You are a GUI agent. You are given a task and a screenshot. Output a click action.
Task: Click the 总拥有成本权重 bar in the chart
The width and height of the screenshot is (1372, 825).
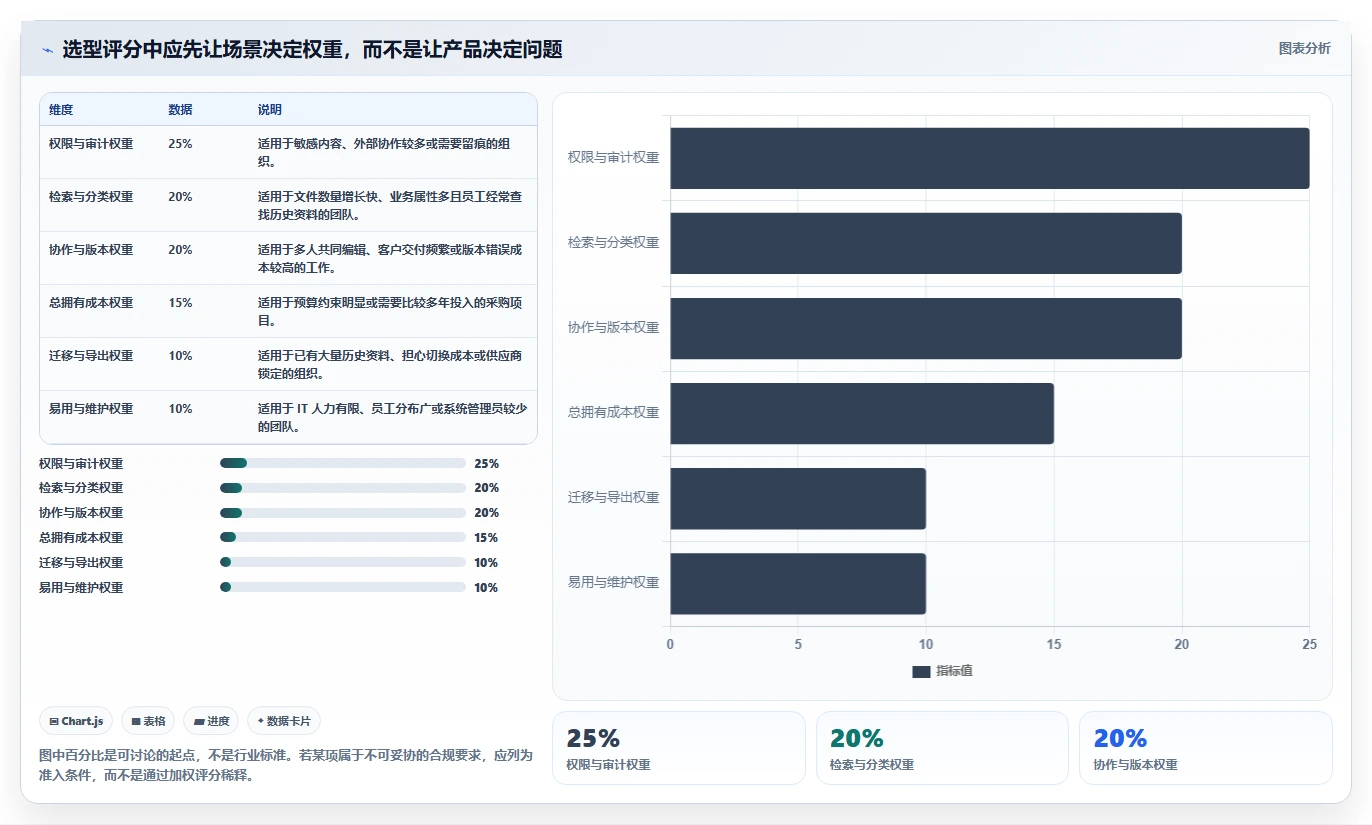pyautogui.click(x=862, y=414)
